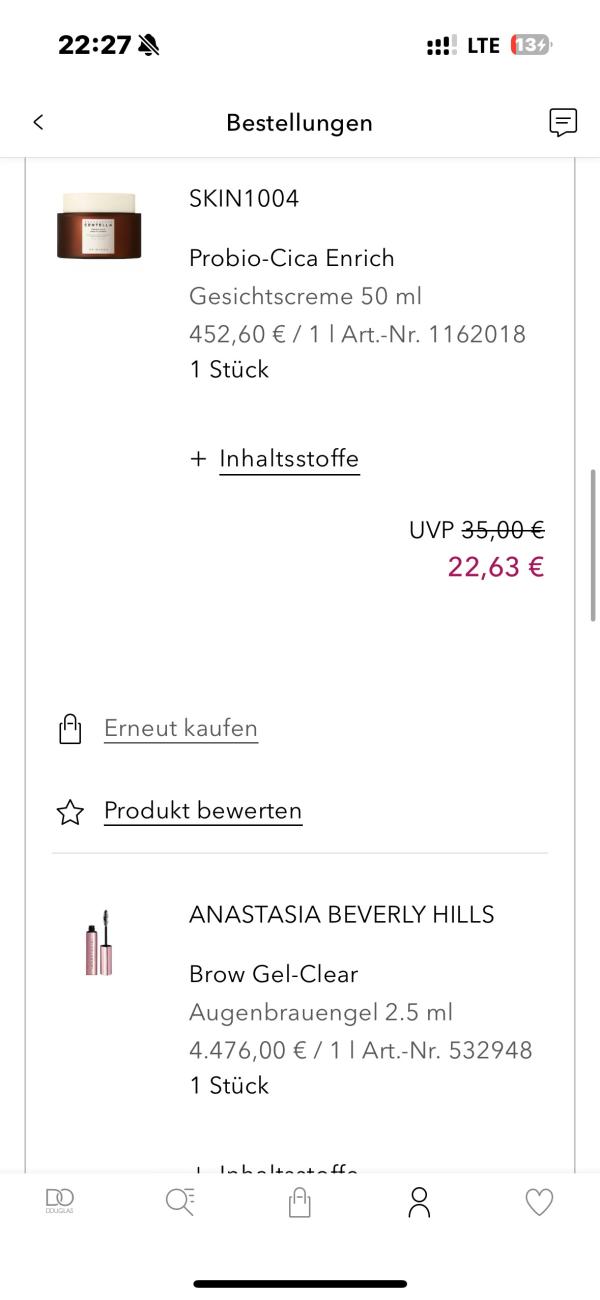Screen dimensions: 600x1300
Task: Tap the Douglas home logo icon
Action: coord(60,1201)
